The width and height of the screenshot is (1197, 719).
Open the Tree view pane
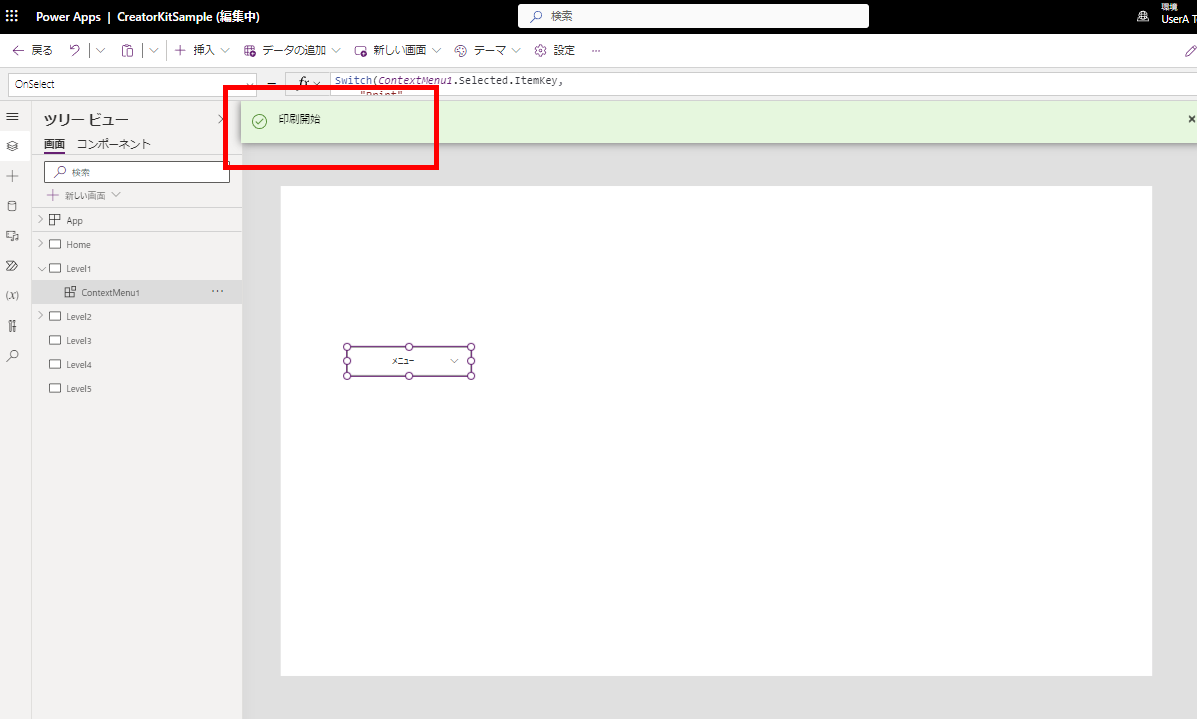[x=13, y=146]
